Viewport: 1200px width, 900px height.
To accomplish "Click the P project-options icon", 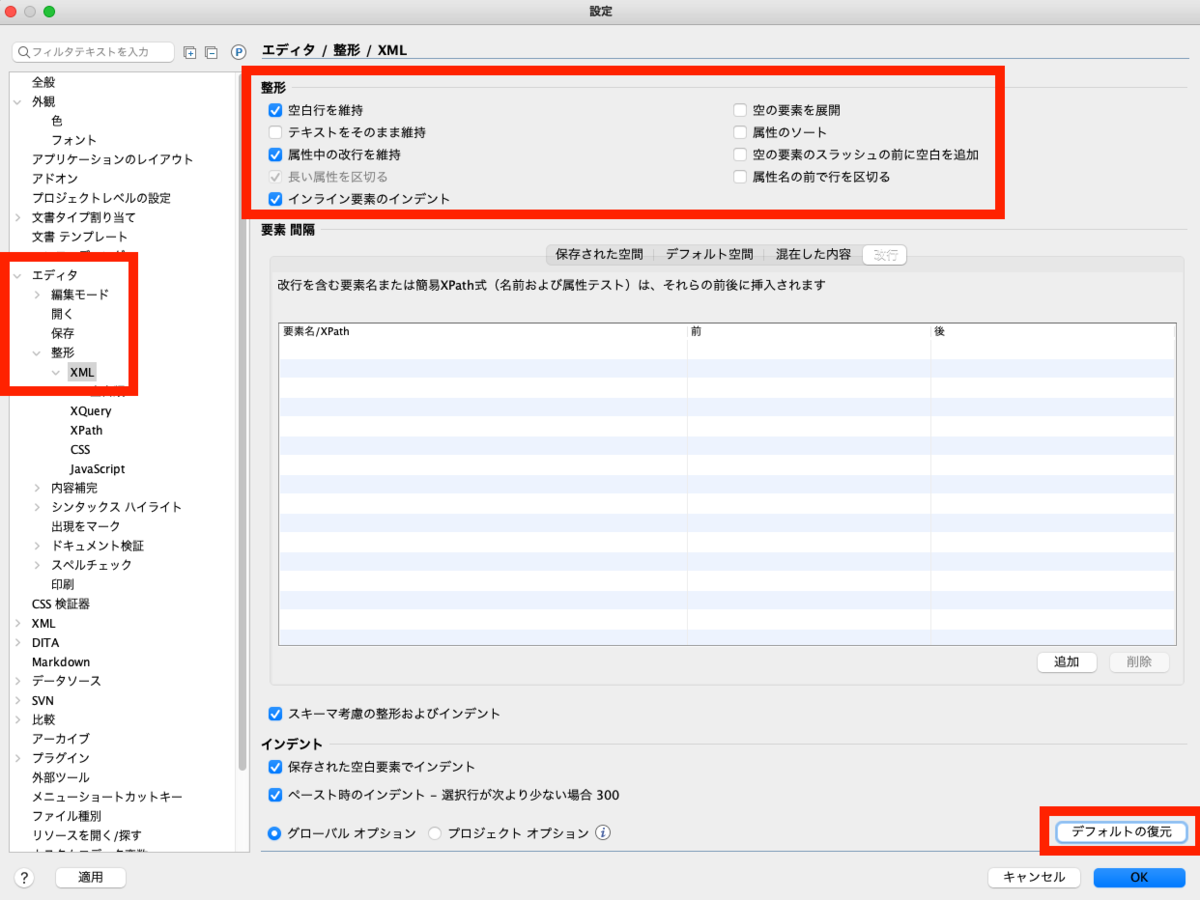I will tap(238, 52).
